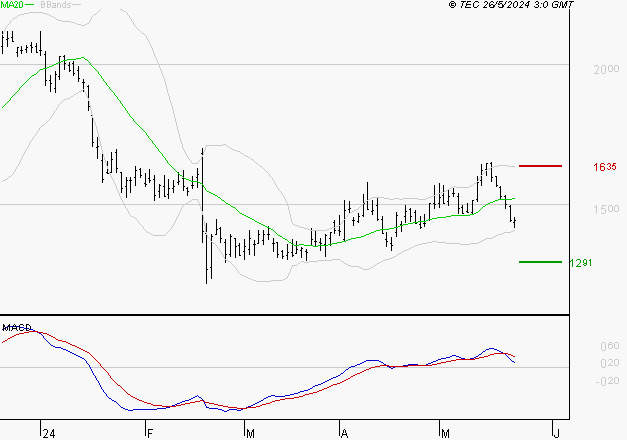
Task: Click the TEC 26/5/2024 copyright text
Action: [511, 4]
